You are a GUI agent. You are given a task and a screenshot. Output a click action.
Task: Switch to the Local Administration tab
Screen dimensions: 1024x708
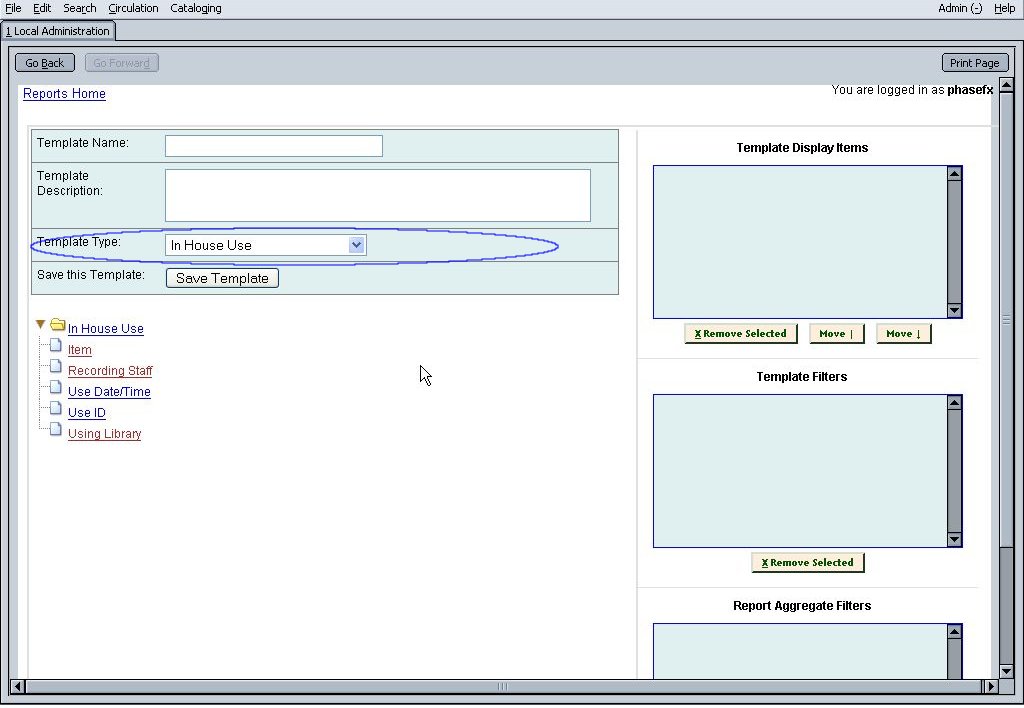[x=58, y=31]
